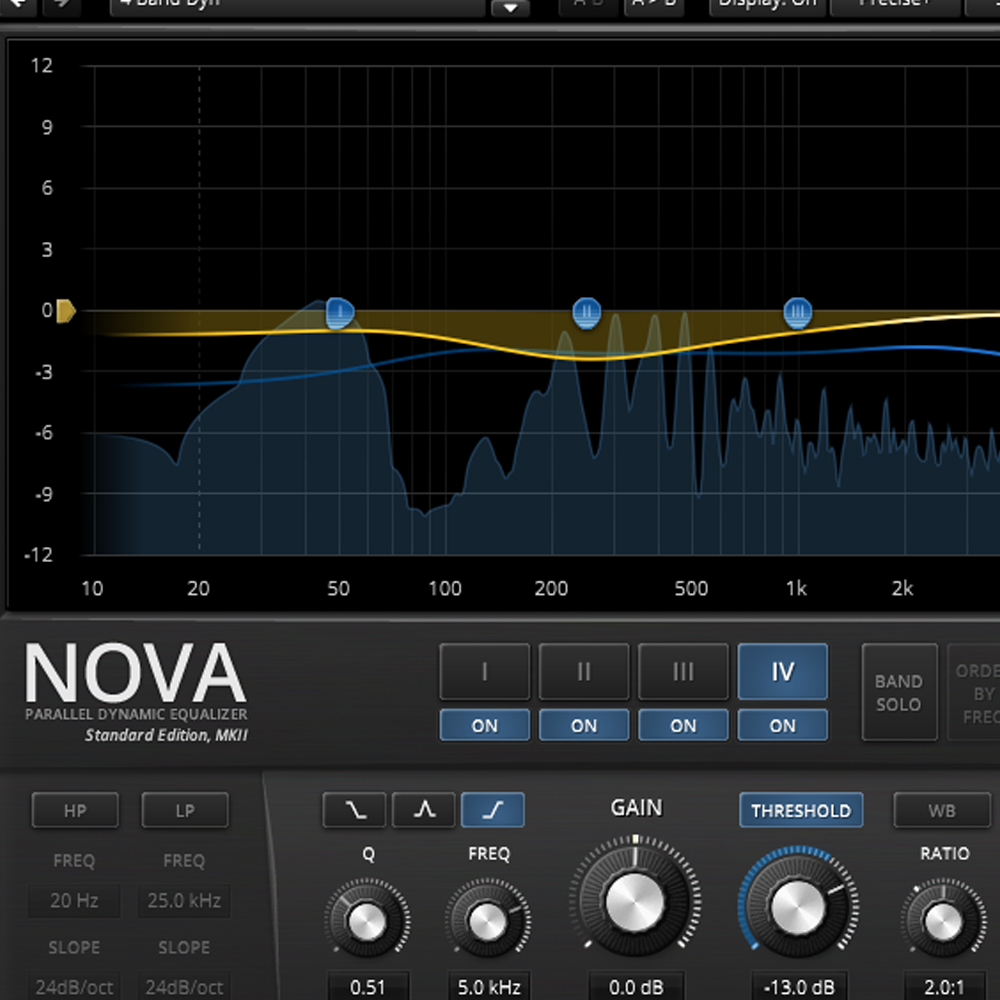Toggle band IV ON button
Viewport: 1000px width, 1000px height.
783,725
